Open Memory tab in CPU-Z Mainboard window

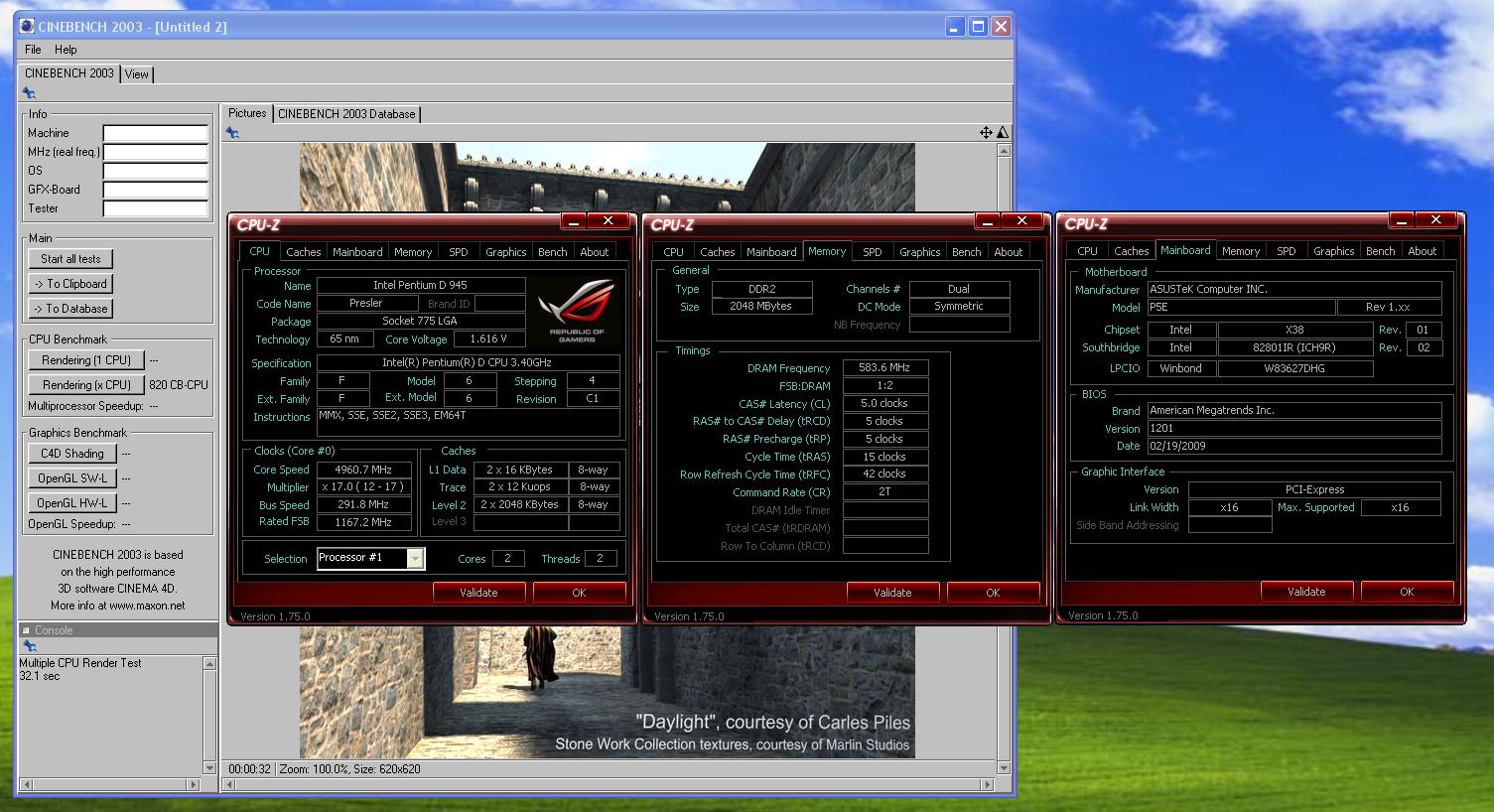(x=1241, y=251)
